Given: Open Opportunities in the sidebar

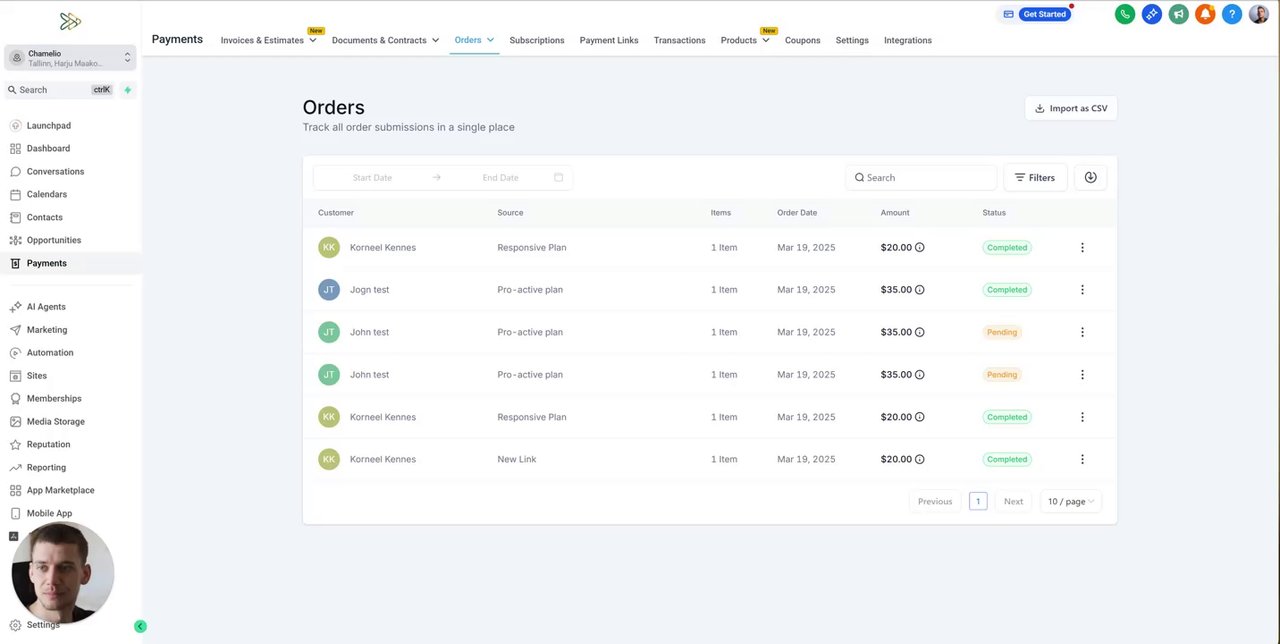Looking at the screenshot, I should [x=54, y=240].
